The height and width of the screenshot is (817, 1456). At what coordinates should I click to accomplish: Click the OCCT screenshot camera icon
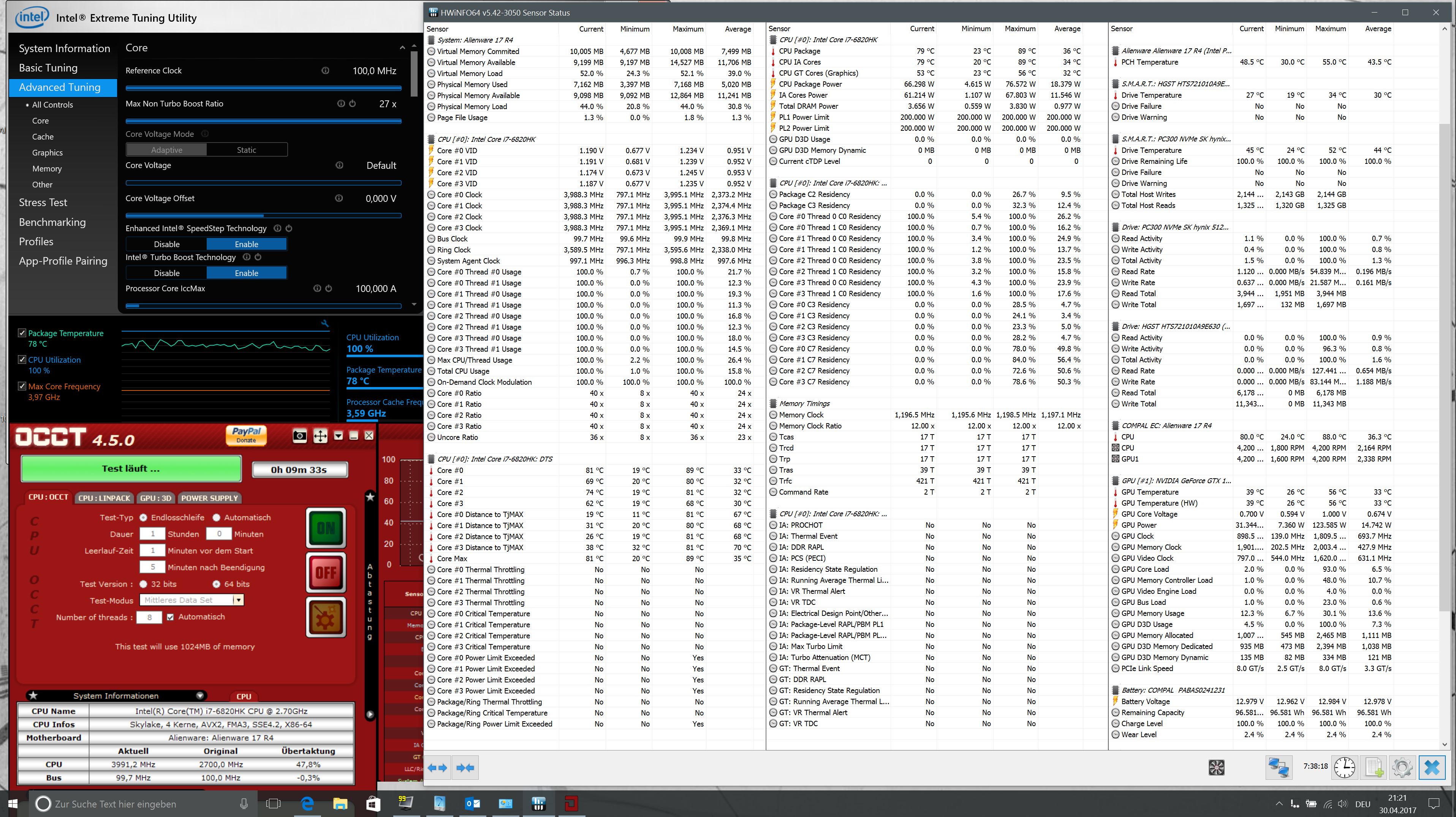pos(299,435)
